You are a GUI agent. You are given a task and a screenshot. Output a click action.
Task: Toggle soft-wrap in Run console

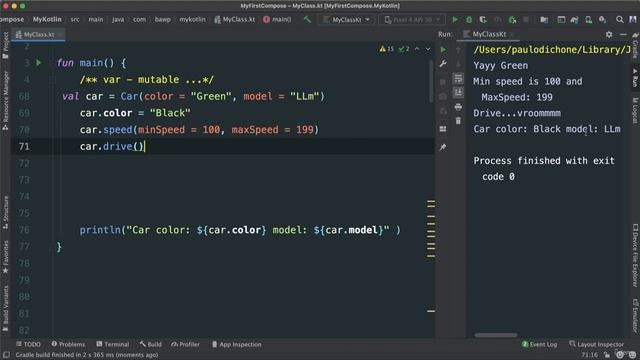(x=458, y=78)
